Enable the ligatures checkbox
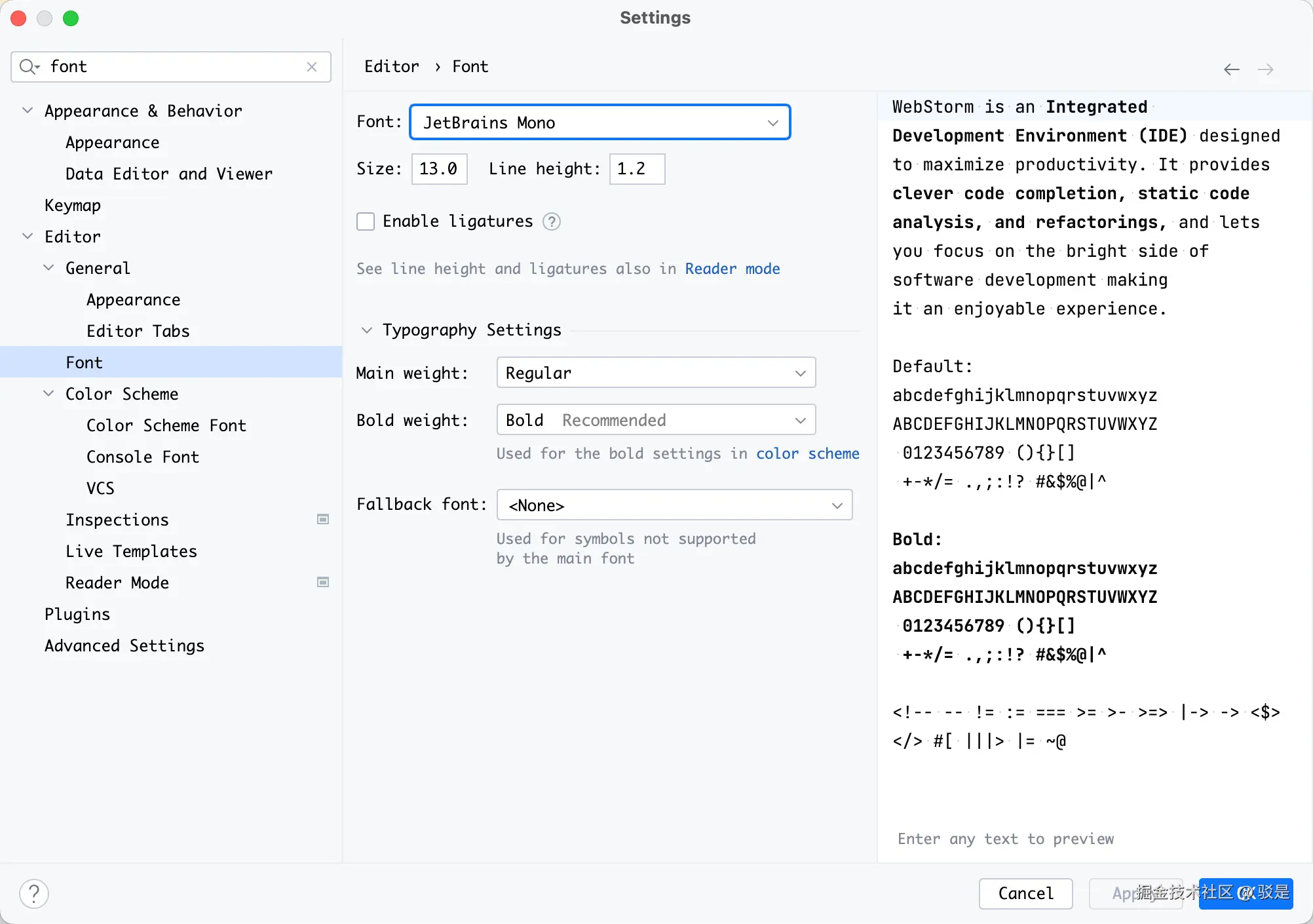The width and height of the screenshot is (1313, 924). pos(366,221)
